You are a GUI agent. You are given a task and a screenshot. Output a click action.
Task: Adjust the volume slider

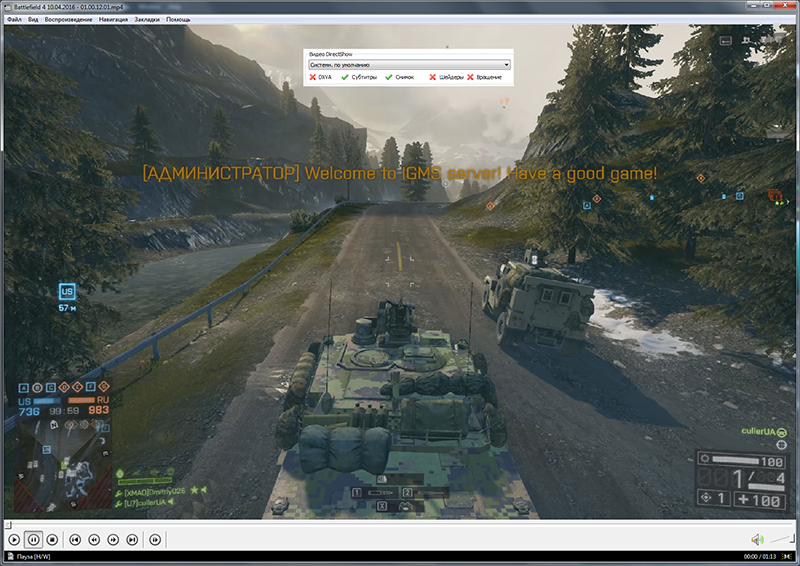click(x=782, y=539)
